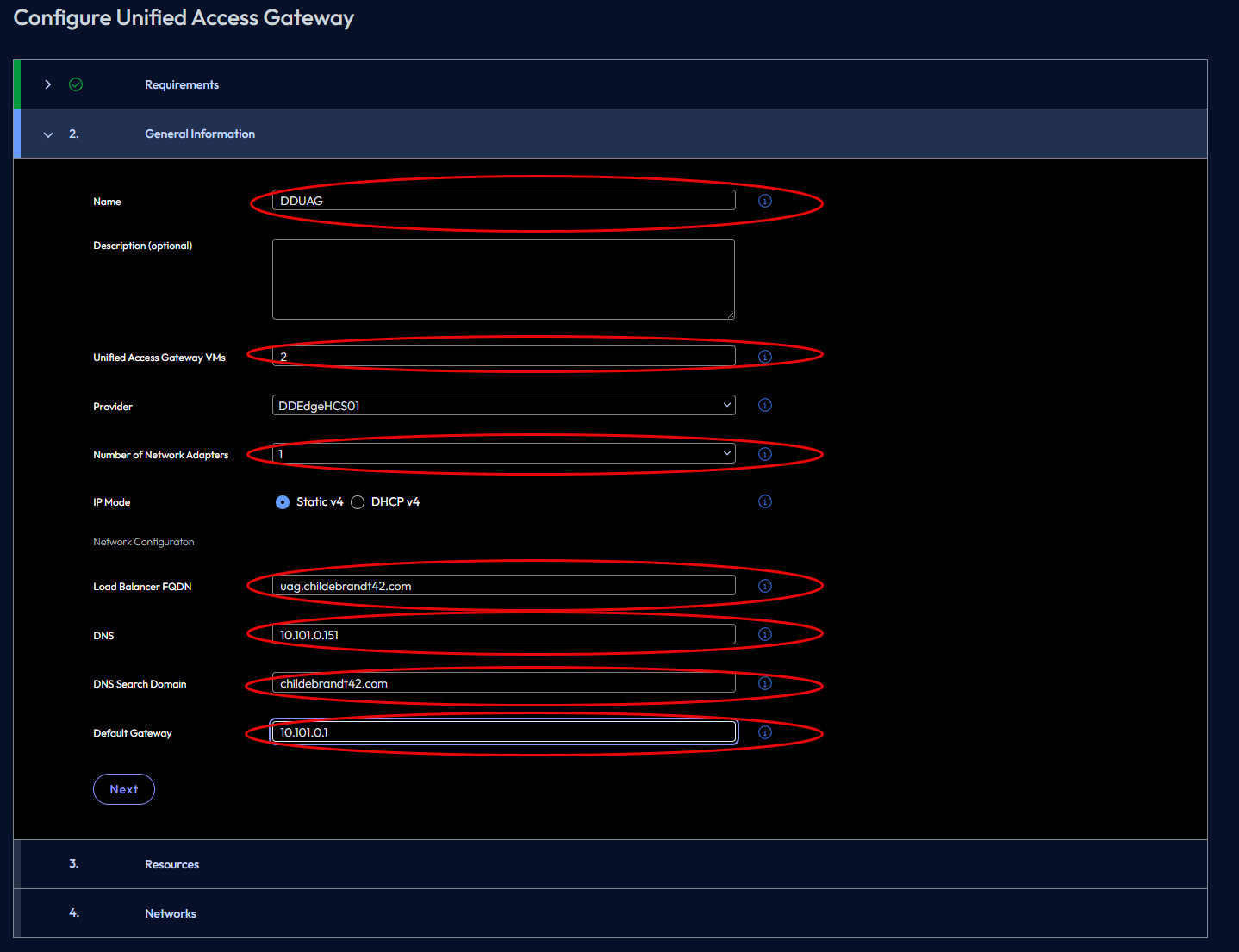Select the Static v4 radio button
1239x952 pixels.
(x=283, y=502)
